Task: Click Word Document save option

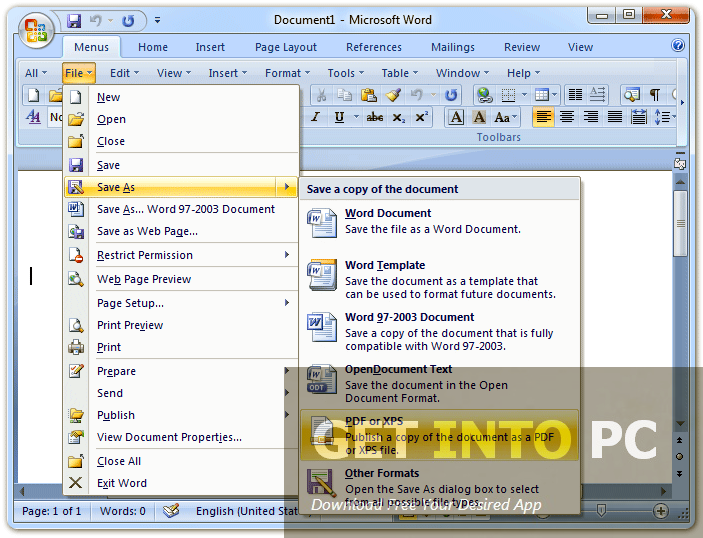Action: [440, 222]
